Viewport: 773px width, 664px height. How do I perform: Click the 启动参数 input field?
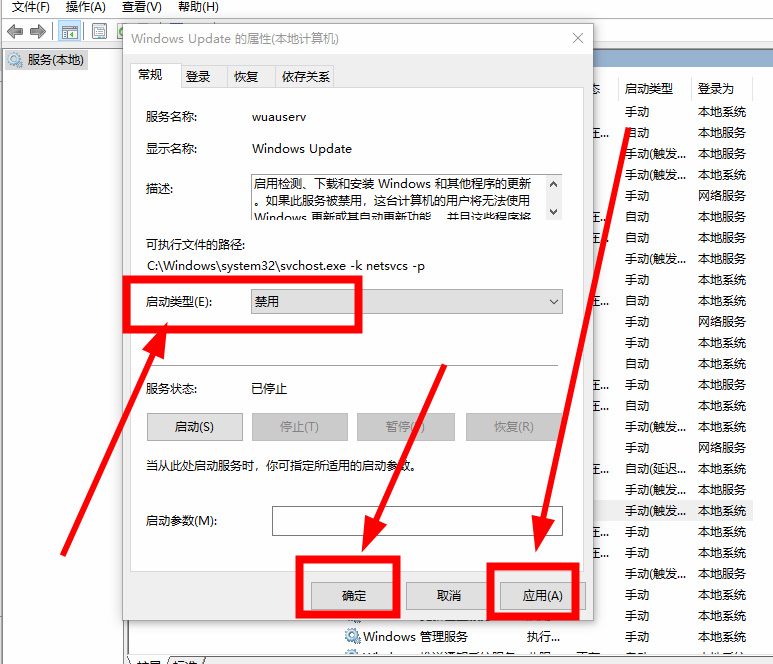tap(417, 521)
